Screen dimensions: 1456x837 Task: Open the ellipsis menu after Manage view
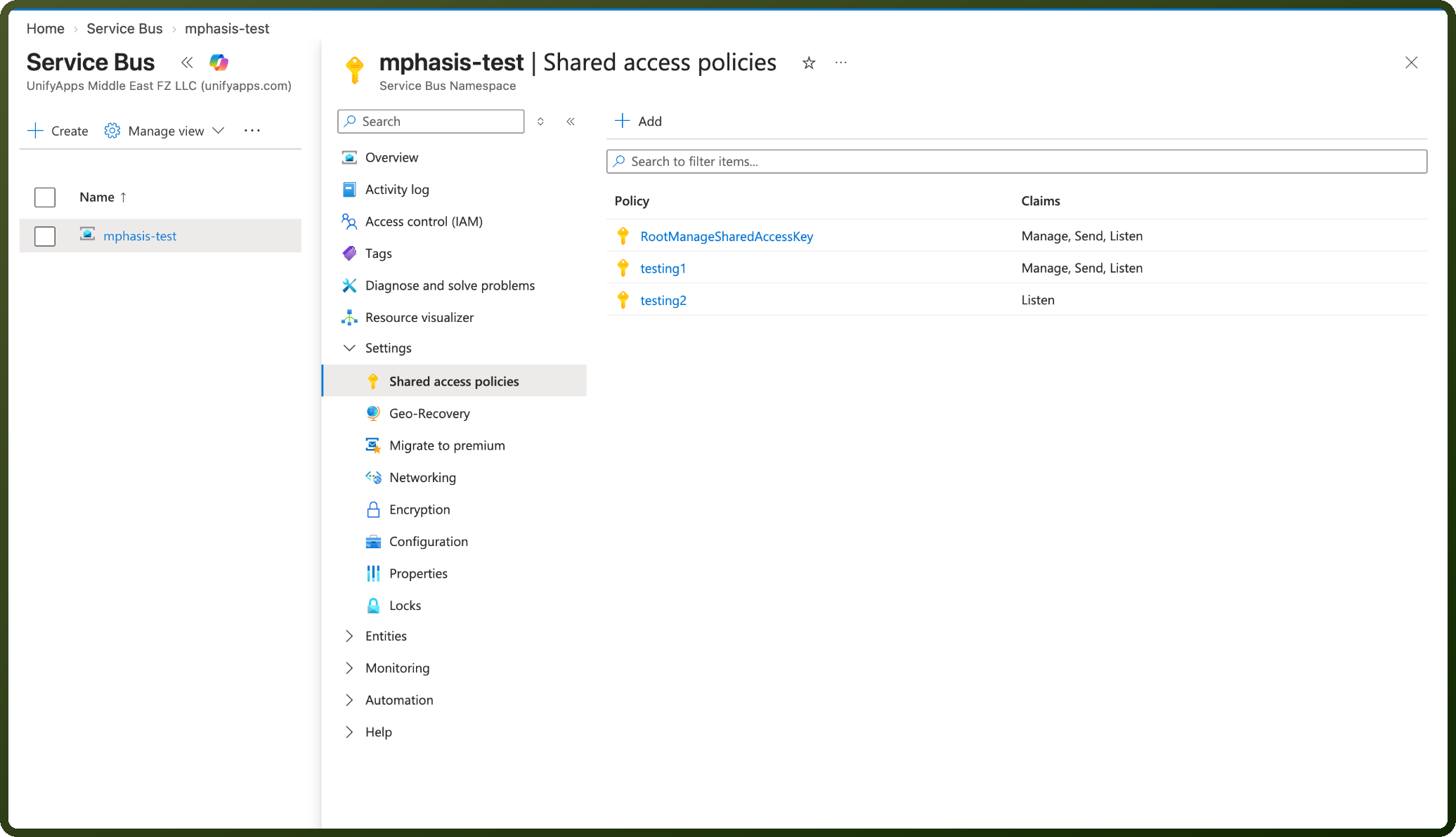coord(252,131)
